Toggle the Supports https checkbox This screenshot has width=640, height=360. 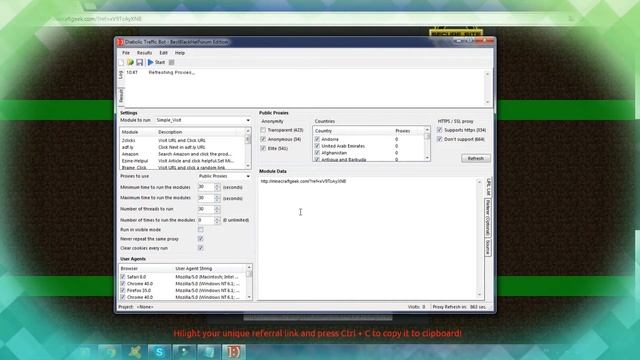click(440, 130)
